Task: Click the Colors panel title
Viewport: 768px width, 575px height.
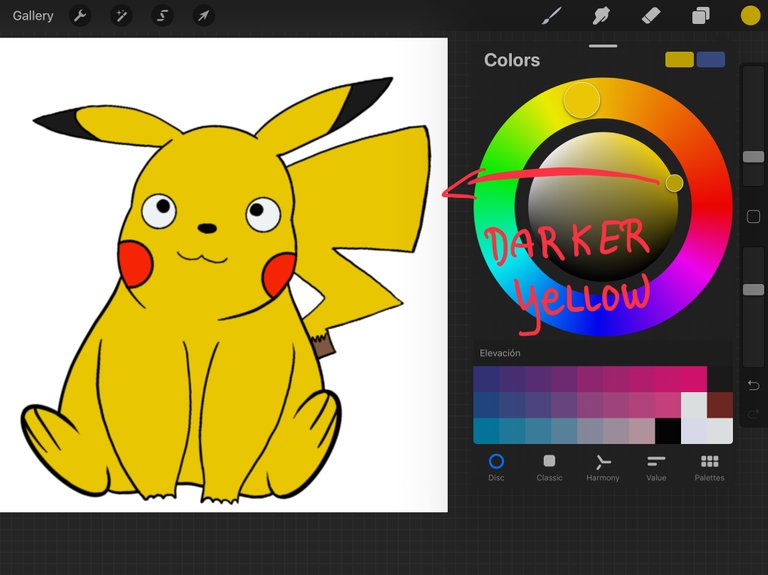Action: click(512, 60)
